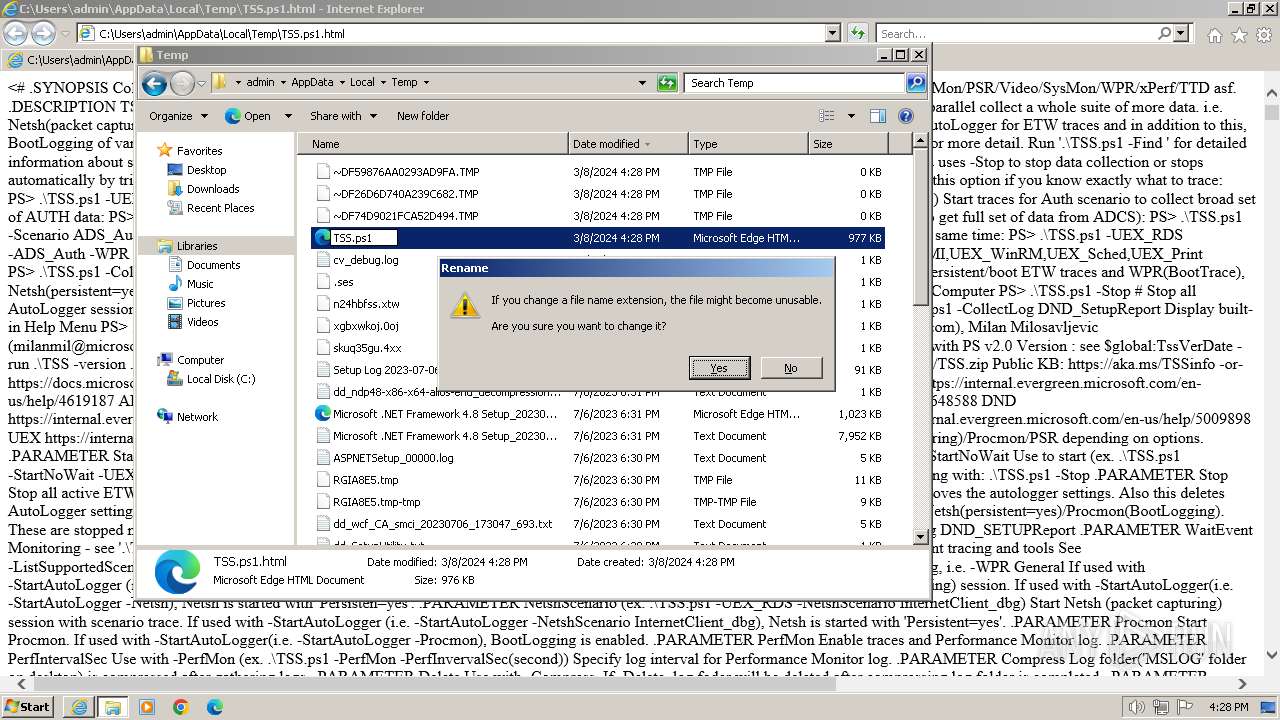Select Computer in navigation pane
Image resolution: width=1280 pixels, height=720 pixels.
click(x=200, y=360)
